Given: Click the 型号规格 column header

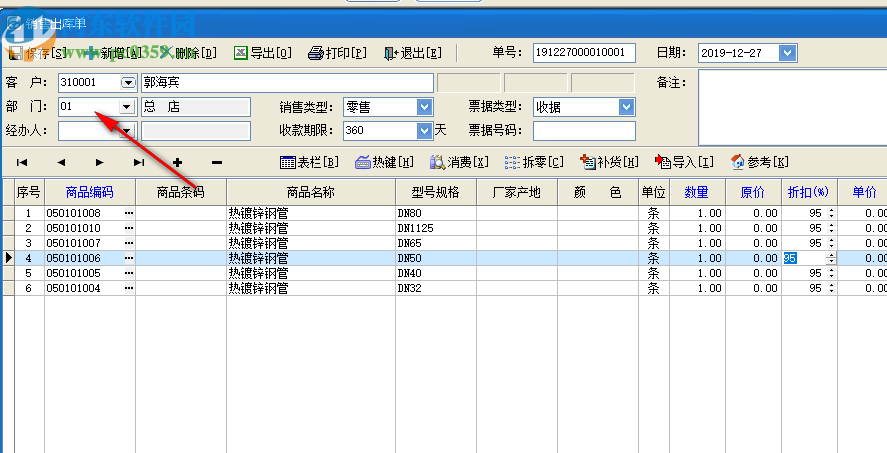Looking at the screenshot, I should [436, 192].
